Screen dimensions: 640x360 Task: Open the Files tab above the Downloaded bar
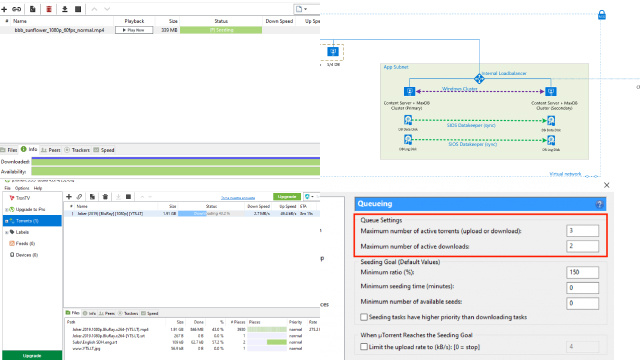point(9,150)
